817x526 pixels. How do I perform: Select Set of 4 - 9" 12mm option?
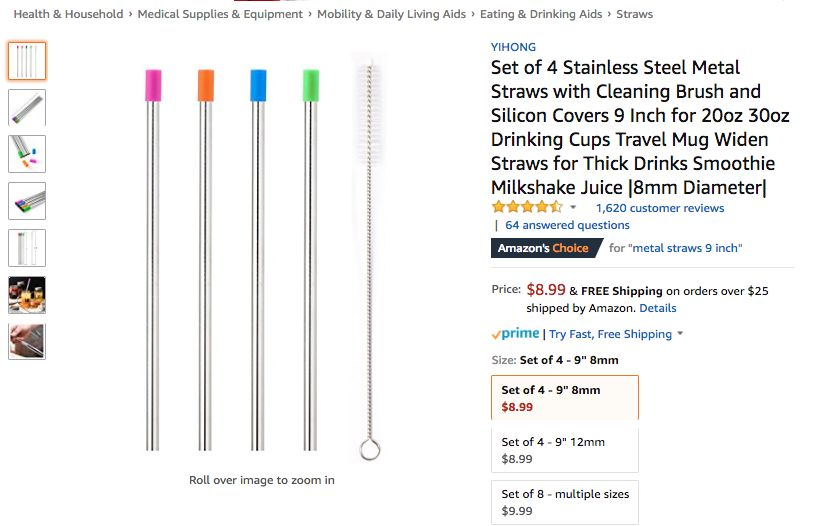point(565,450)
